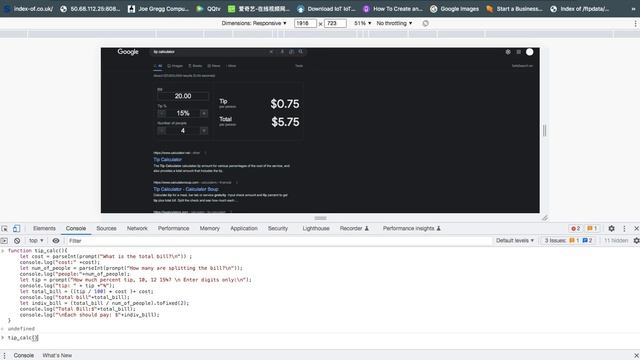Show the console sidebar panel

pyautogui.click(x=4, y=241)
